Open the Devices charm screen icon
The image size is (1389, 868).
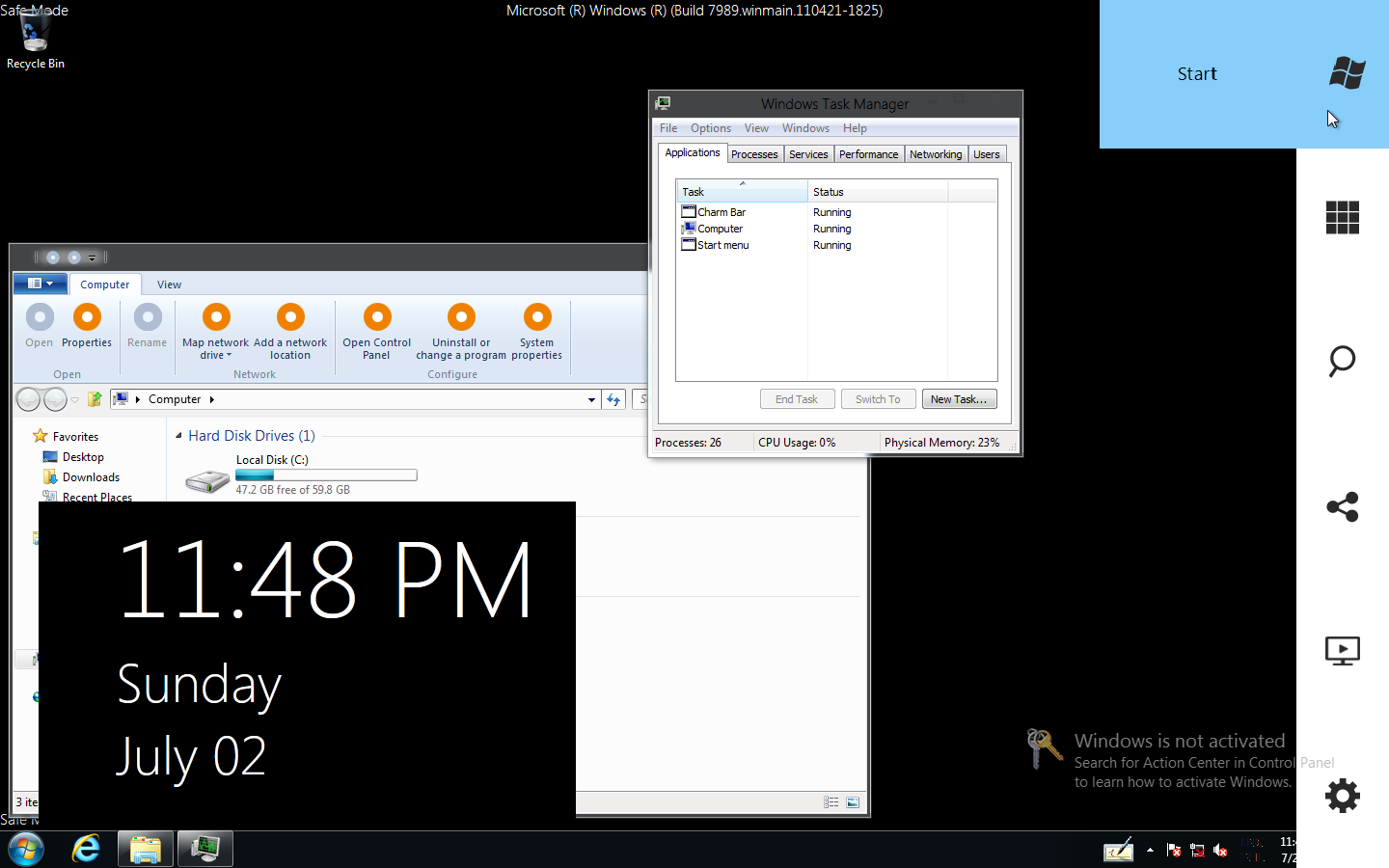point(1343,651)
